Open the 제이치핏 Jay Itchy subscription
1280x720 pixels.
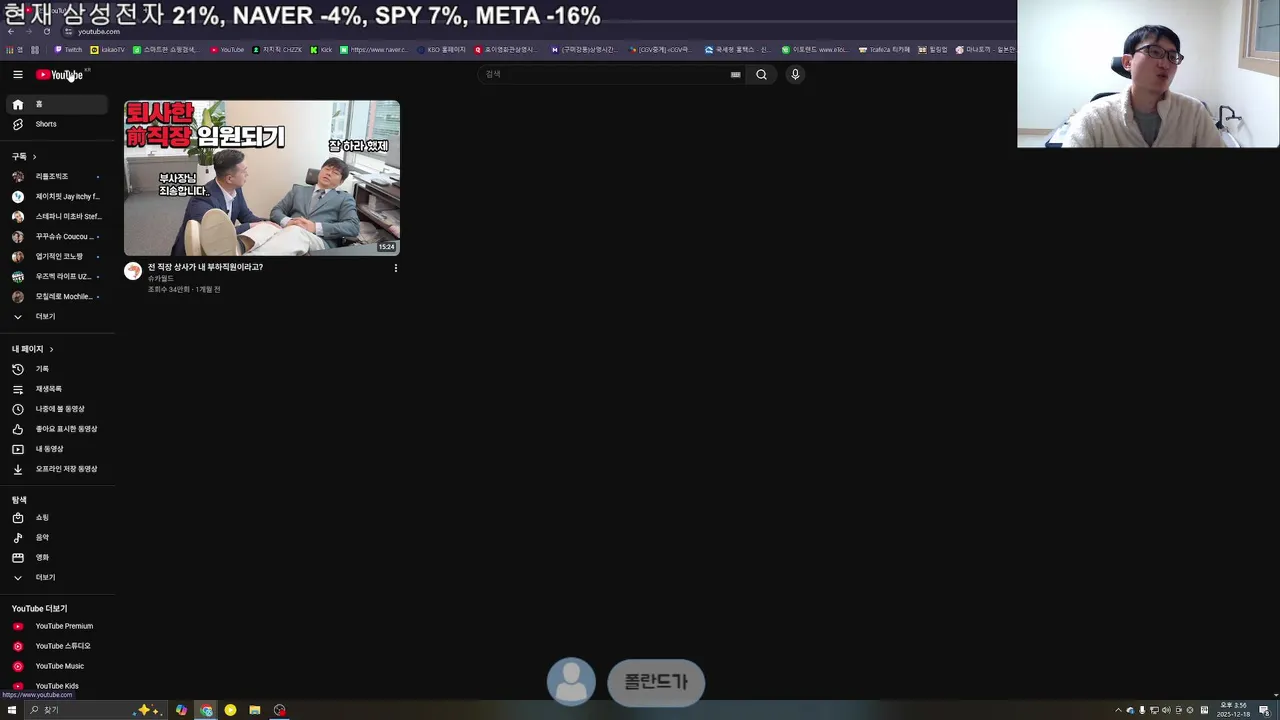[57, 196]
